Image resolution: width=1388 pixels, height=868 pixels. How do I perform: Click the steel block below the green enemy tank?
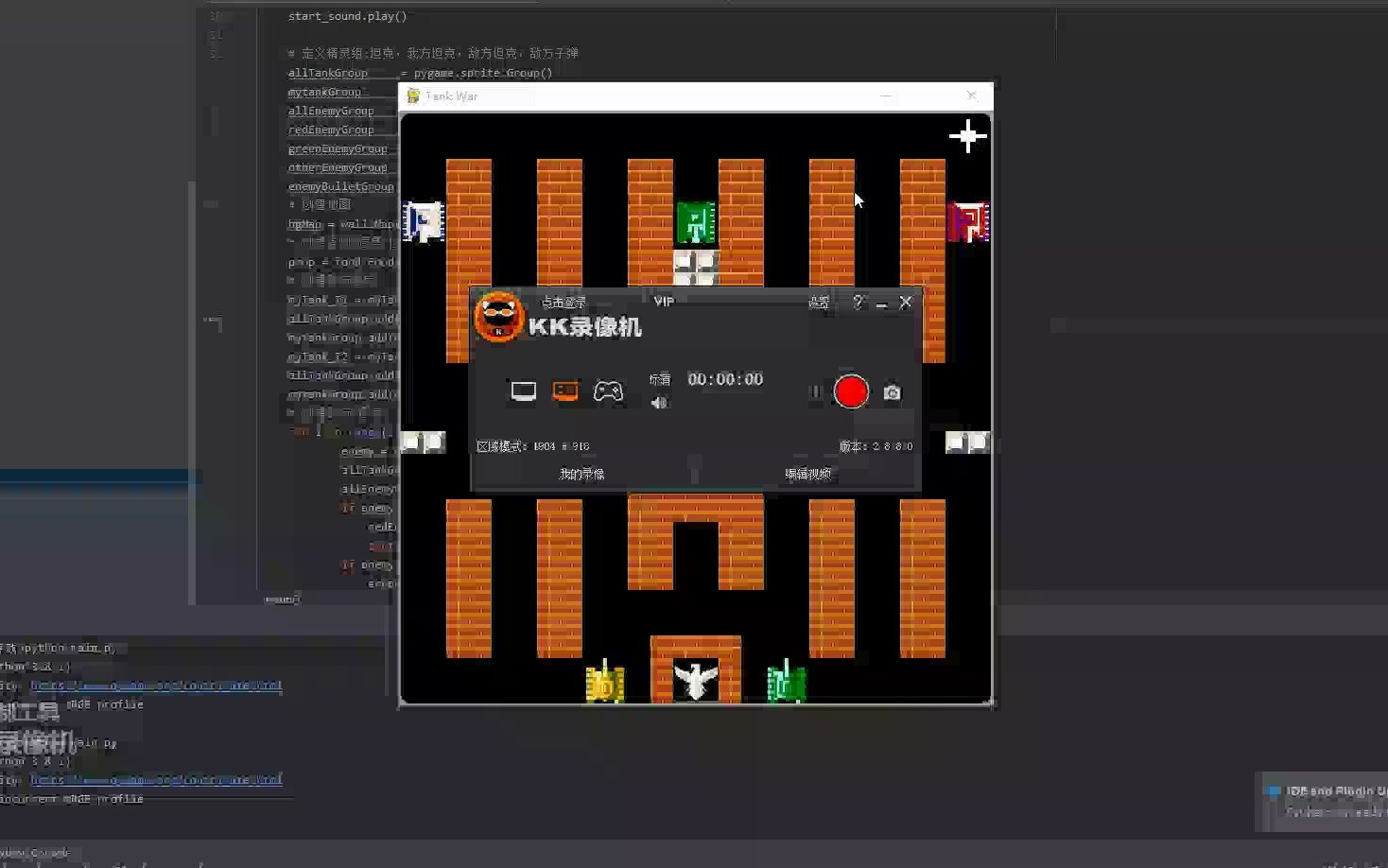696,268
